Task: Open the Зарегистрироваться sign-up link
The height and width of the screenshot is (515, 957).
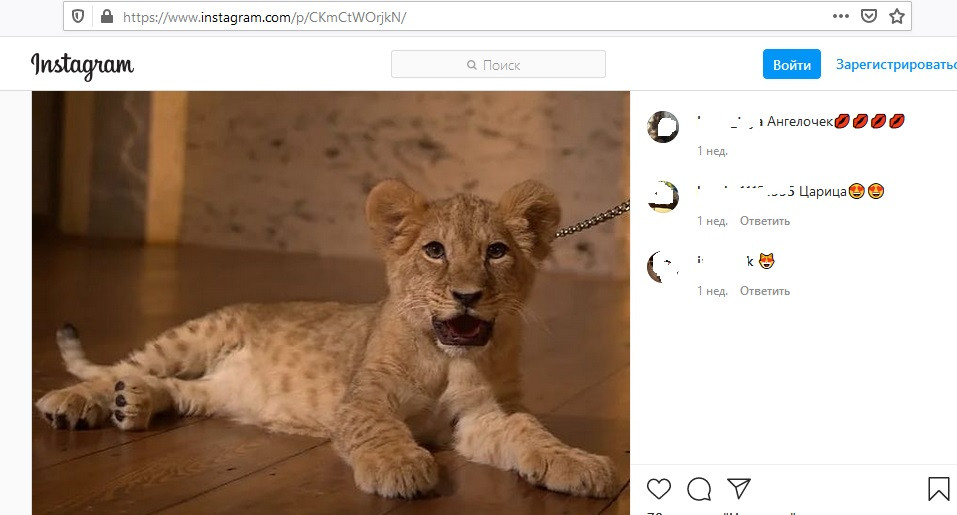Action: [896, 65]
